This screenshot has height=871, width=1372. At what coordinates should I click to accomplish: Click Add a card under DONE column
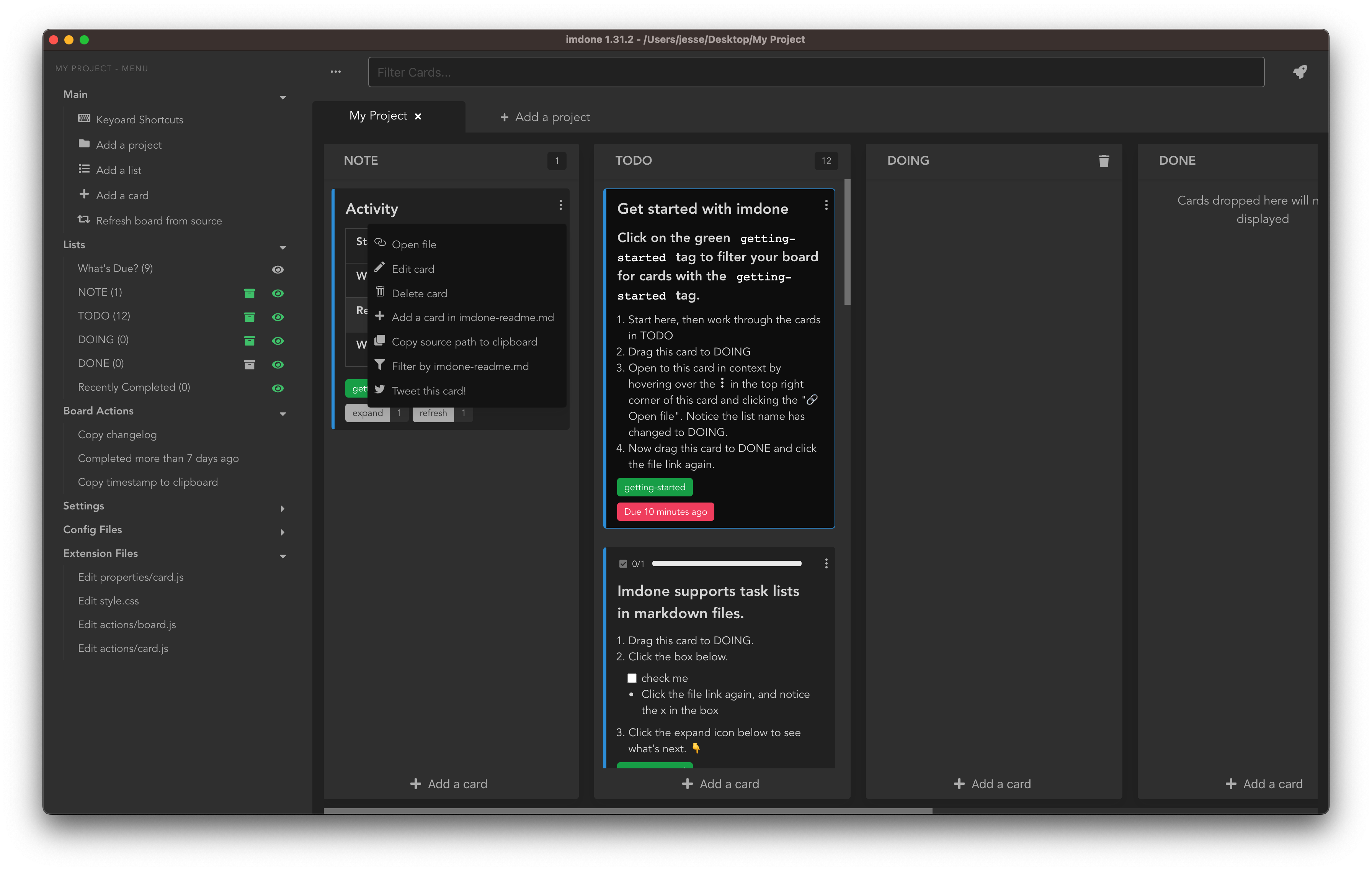1264,784
